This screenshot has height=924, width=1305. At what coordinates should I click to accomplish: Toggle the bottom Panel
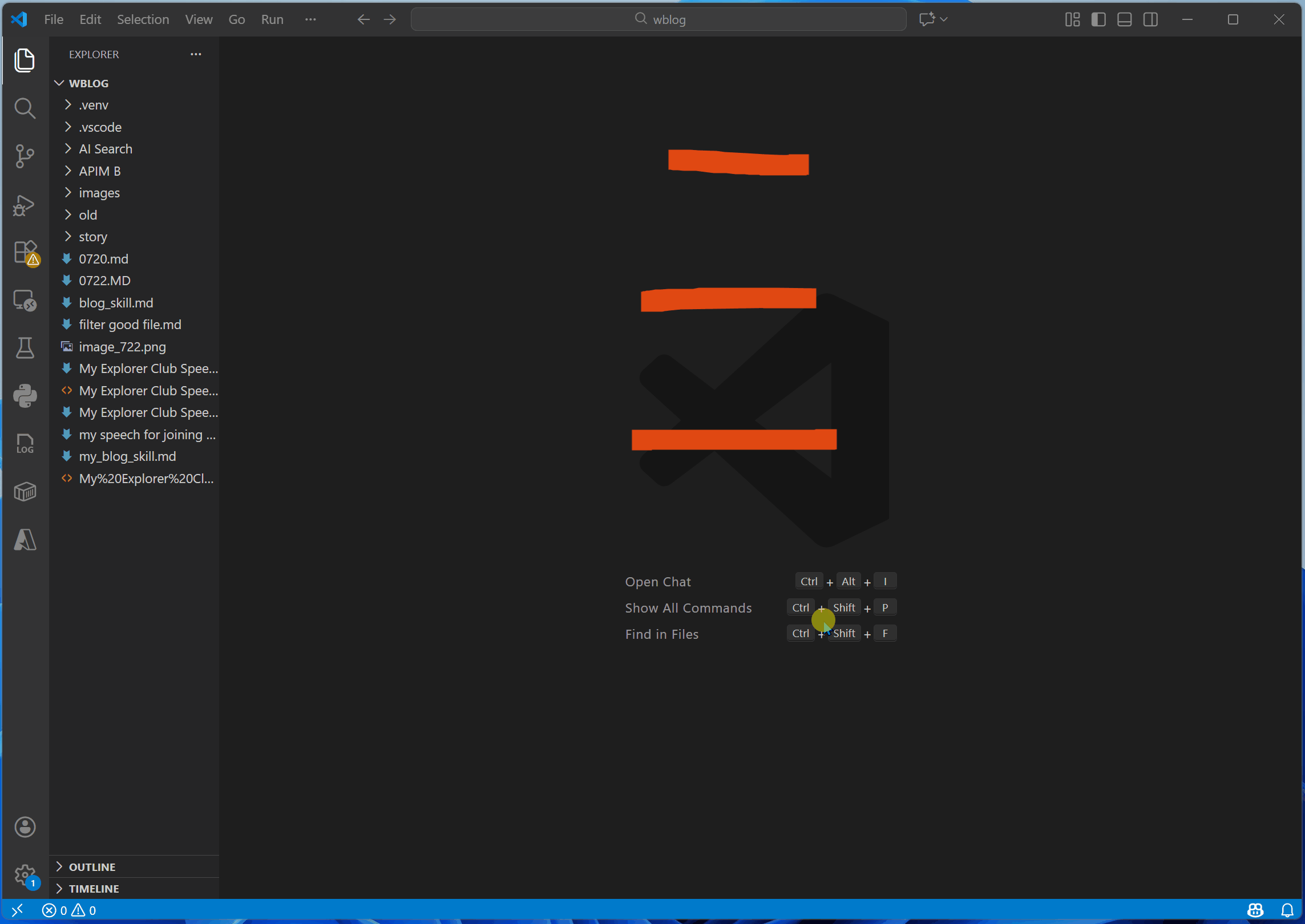pos(1125,19)
